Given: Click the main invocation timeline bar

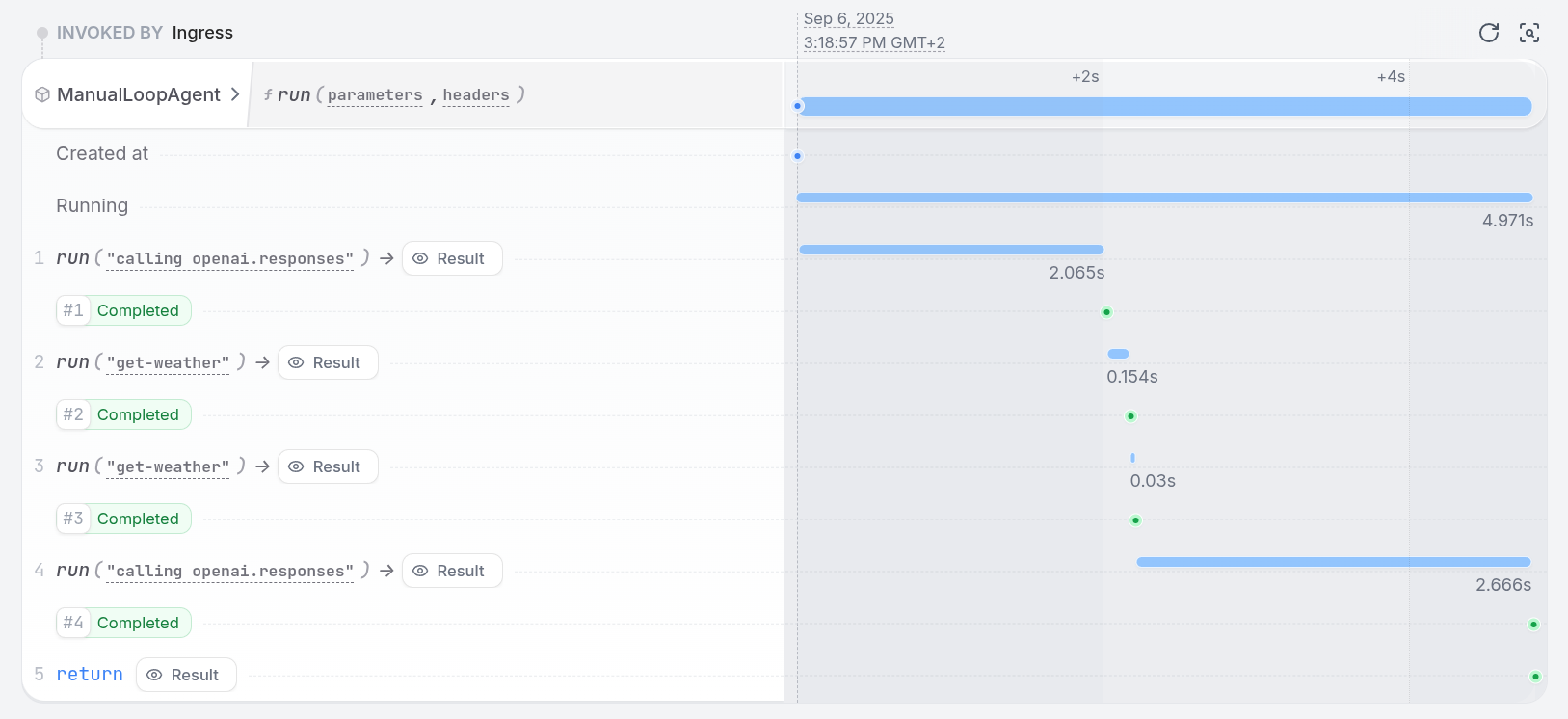Looking at the screenshot, I should [x=1165, y=106].
